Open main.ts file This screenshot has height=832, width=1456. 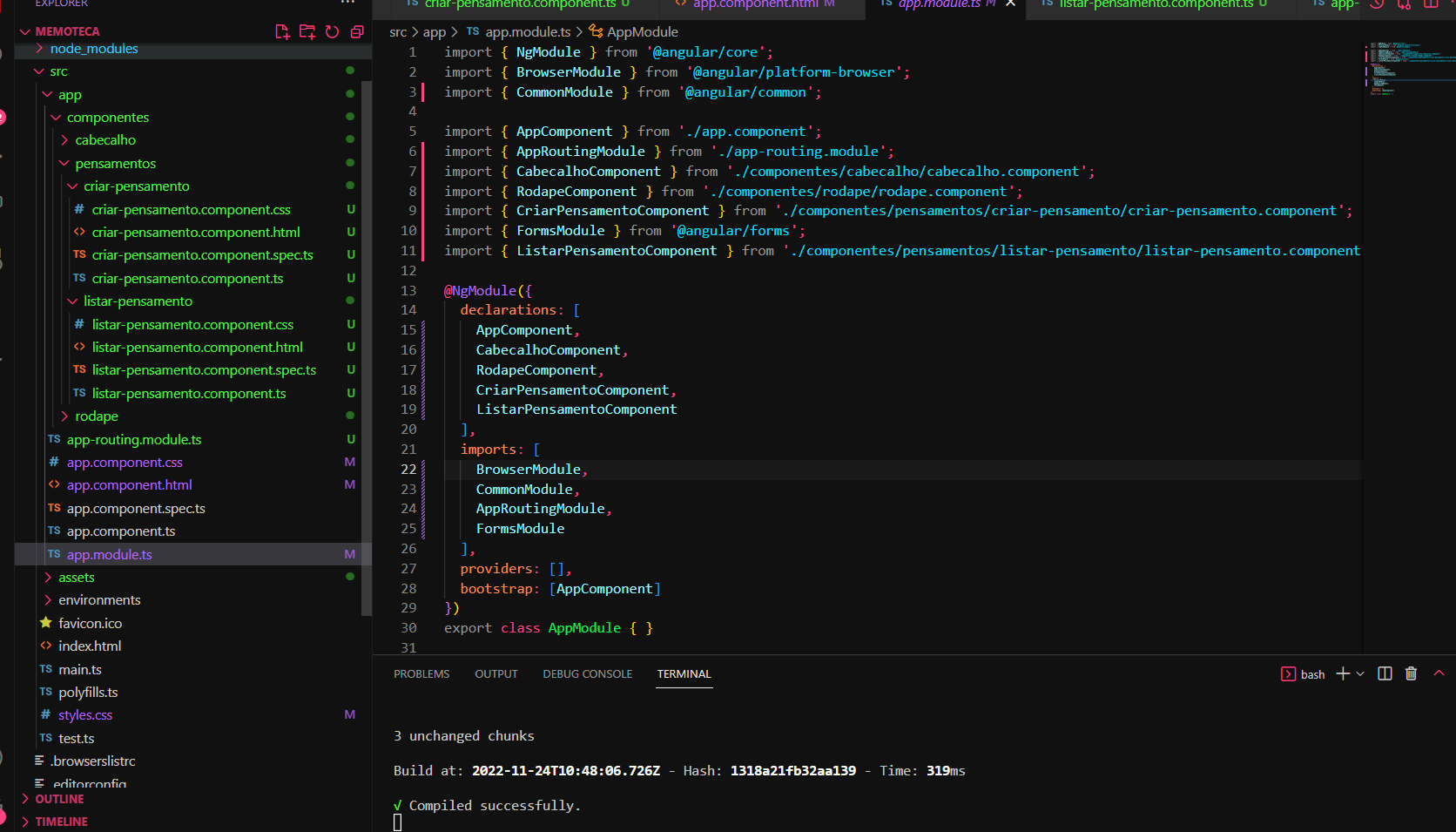tap(80, 669)
